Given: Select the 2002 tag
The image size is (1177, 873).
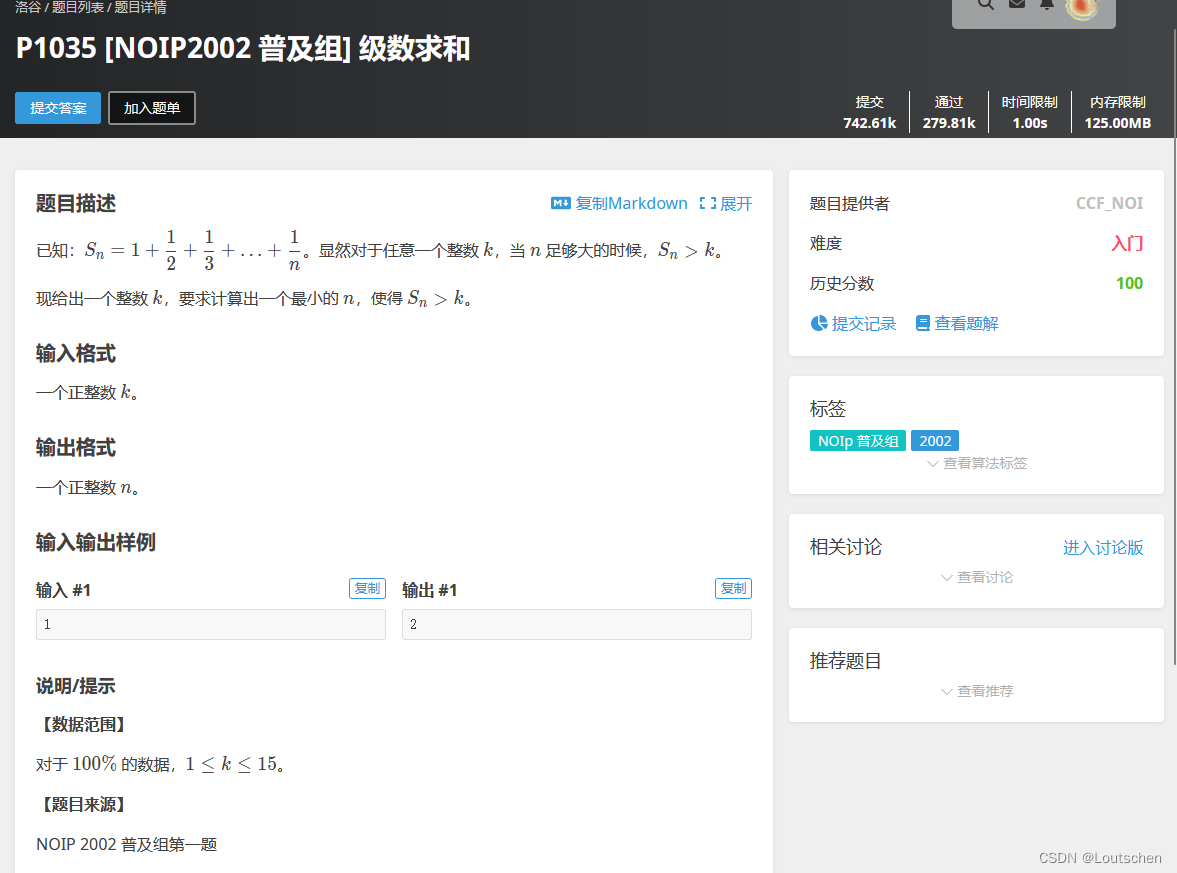Looking at the screenshot, I should [x=934, y=440].
